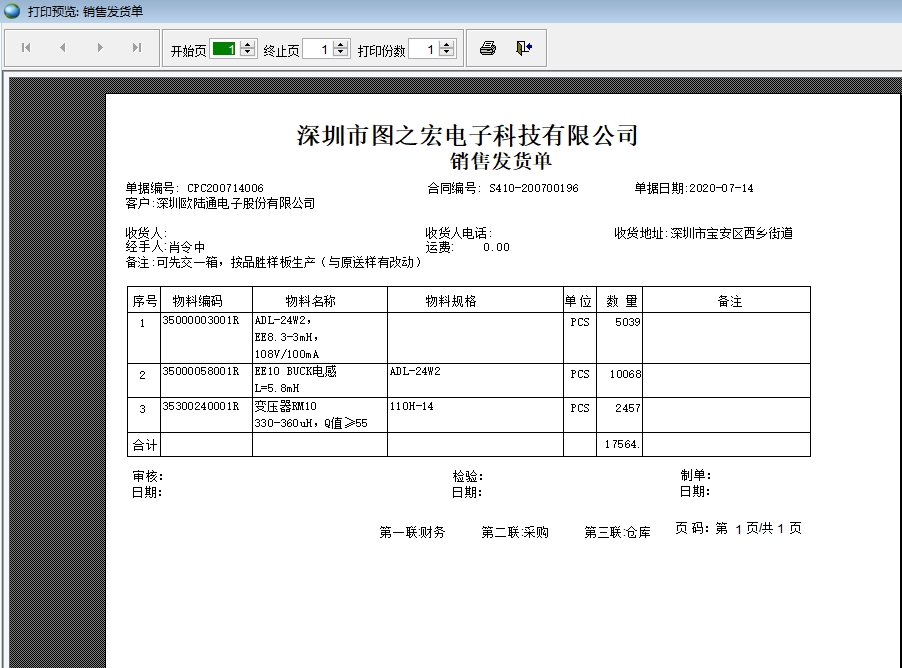Click the globe icon in the title bar
Screen dimensions: 902x668
[x=9, y=9]
